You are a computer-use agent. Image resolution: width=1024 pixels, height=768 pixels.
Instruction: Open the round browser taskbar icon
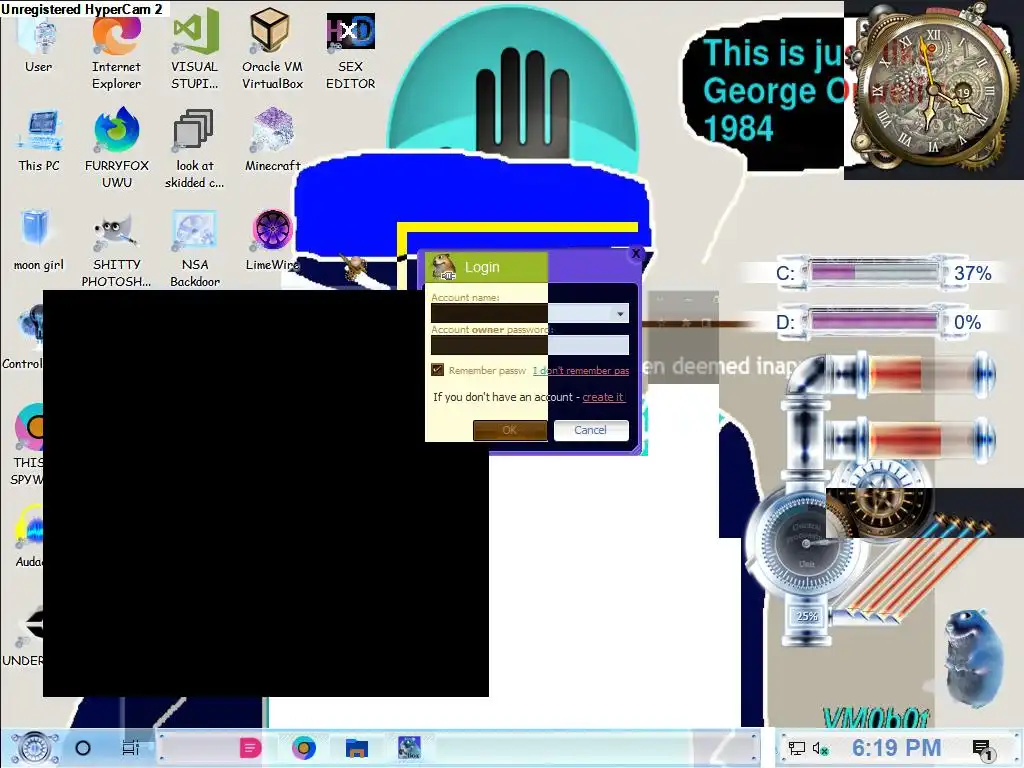[x=304, y=748]
